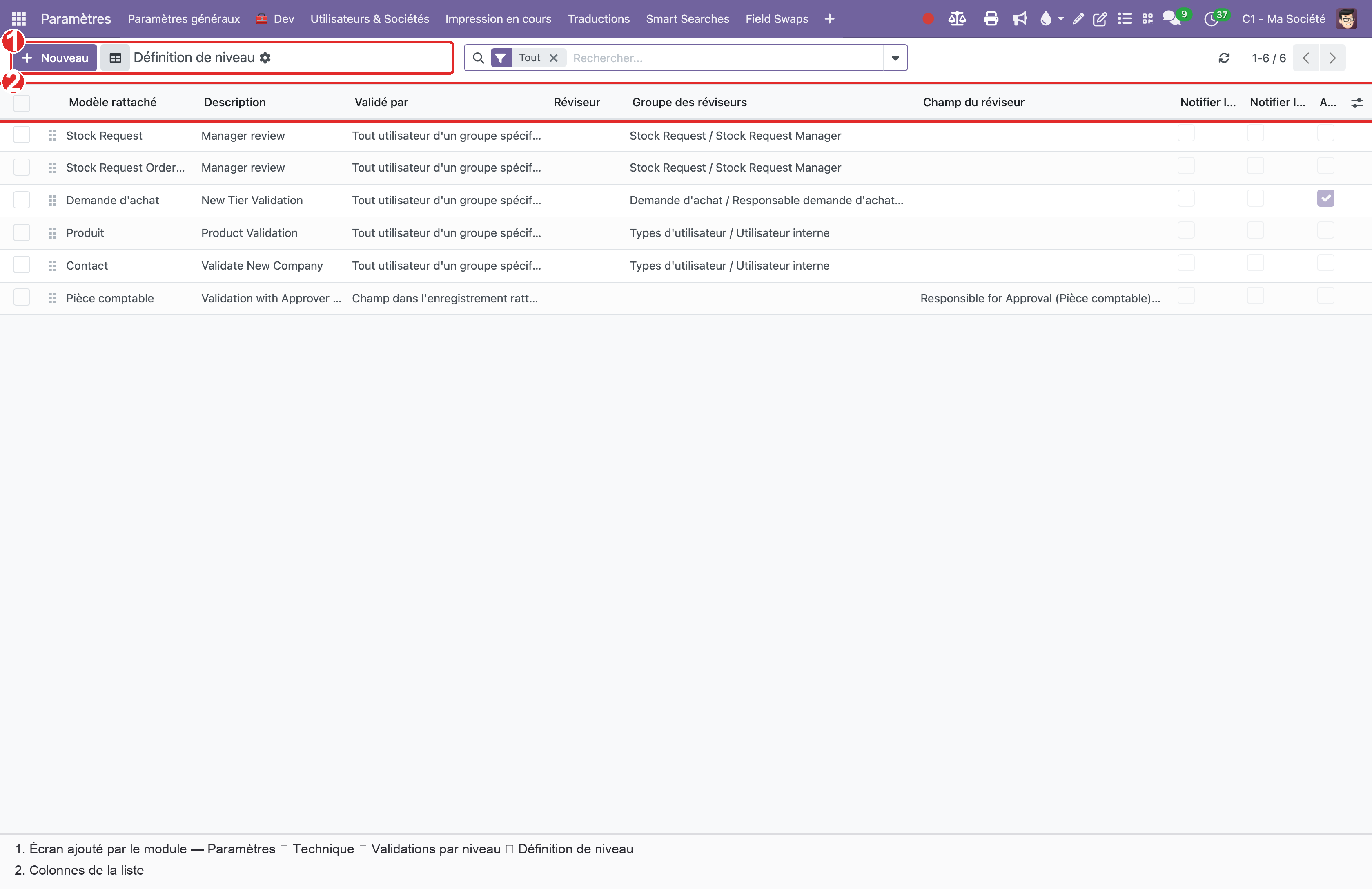Open the C1 - Ma Société company switcher

coord(1283,18)
